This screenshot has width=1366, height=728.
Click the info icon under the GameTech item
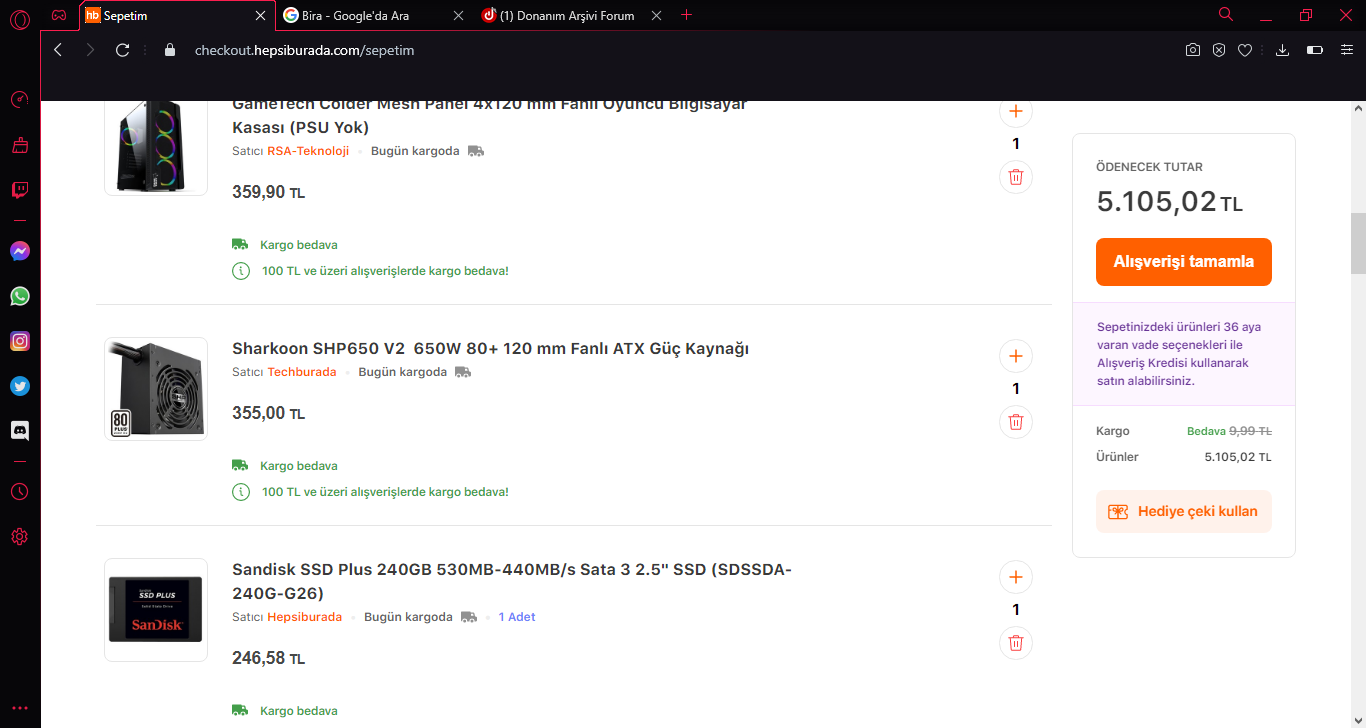click(x=241, y=271)
